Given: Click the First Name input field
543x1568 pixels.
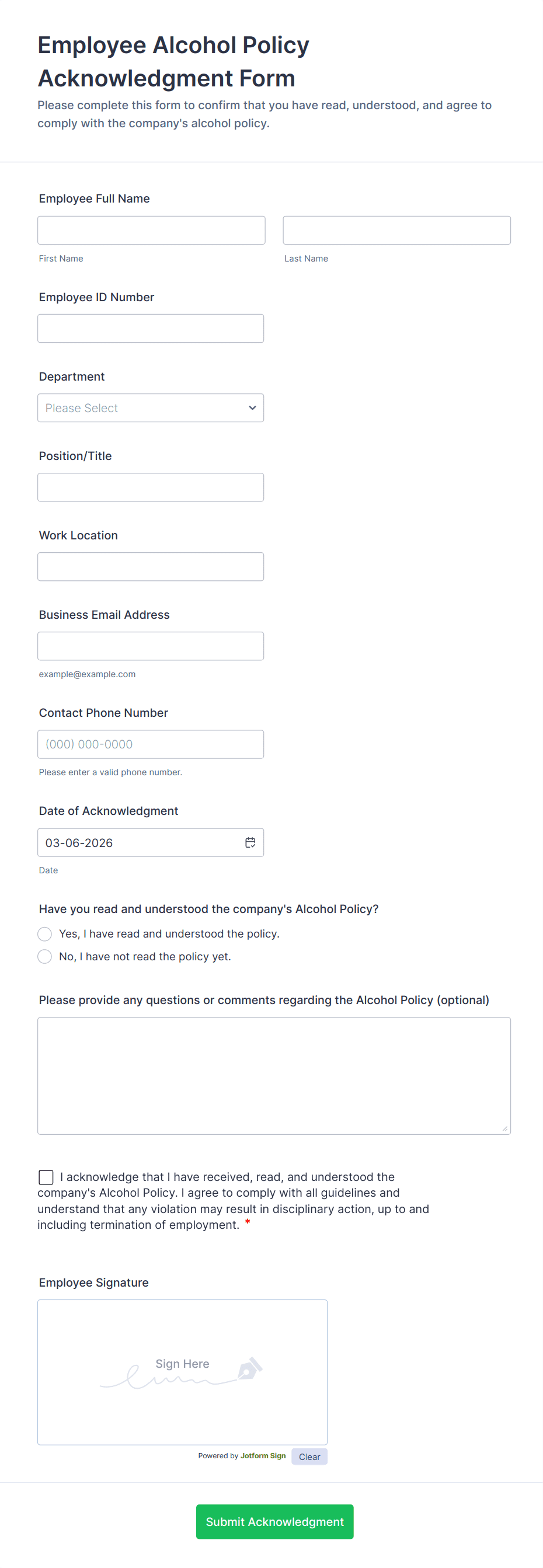Looking at the screenshot, I should [151, 230].
